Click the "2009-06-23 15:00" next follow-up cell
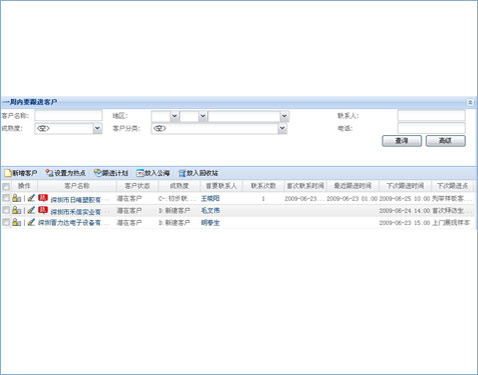 click(405, 223)
